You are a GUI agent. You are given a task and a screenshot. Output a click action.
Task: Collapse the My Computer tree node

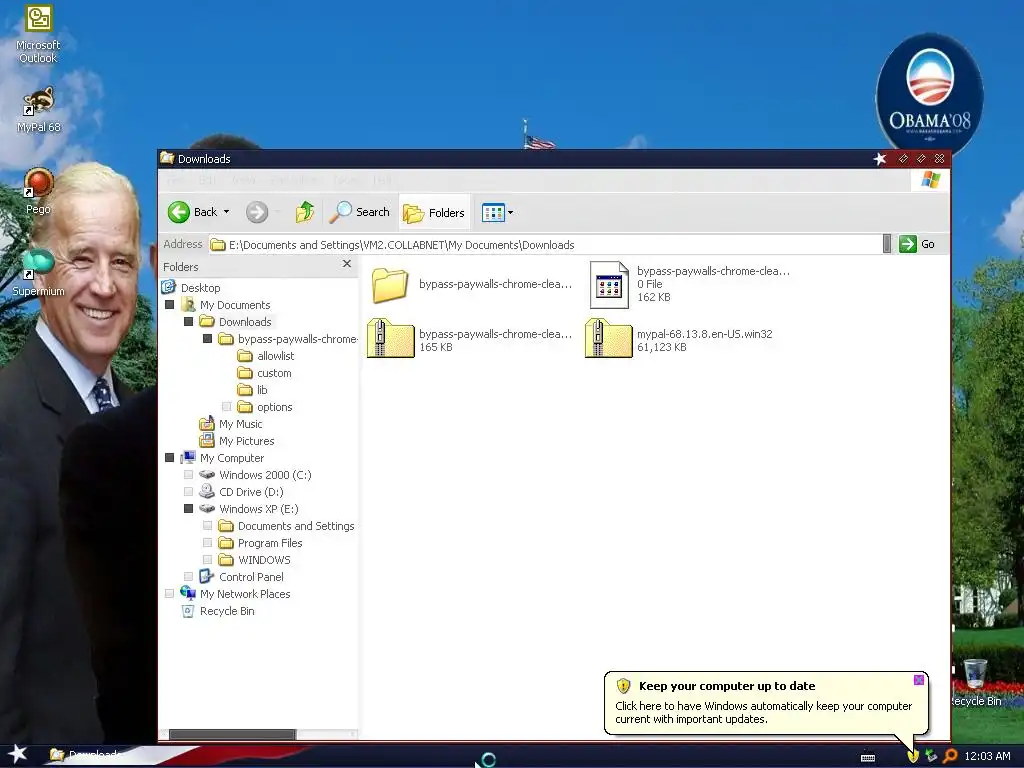tap(170, 458)
